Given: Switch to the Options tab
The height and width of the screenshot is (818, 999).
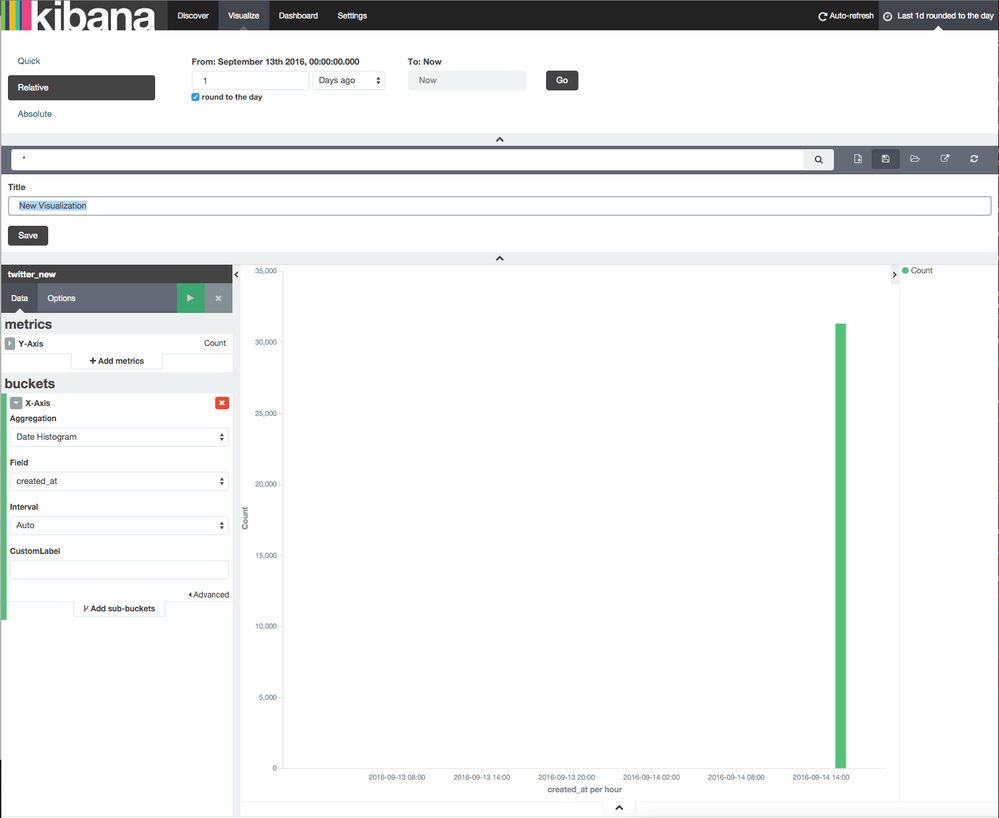Looking at the screenshot, I should [x=61, y=298].
